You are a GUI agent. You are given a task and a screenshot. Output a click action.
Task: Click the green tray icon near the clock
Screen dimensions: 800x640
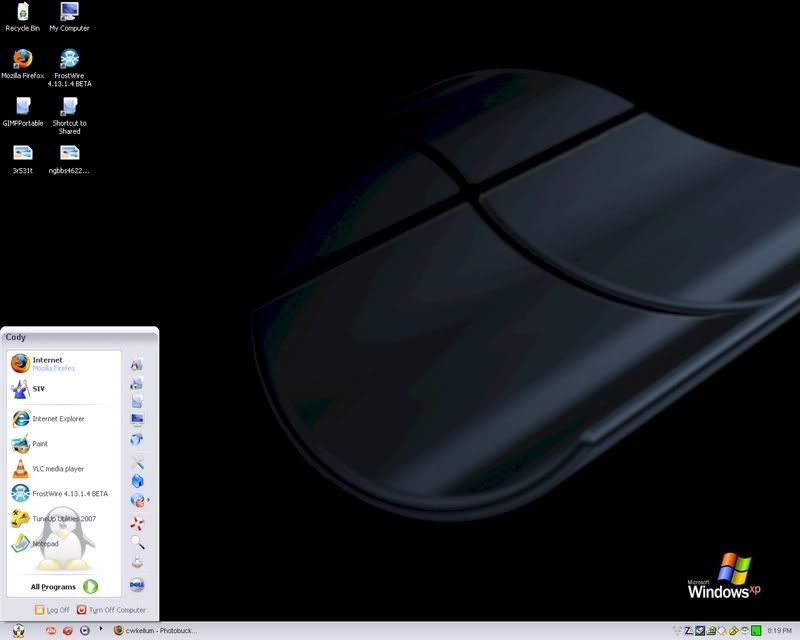pyautogui.click(x=756, y=631)
